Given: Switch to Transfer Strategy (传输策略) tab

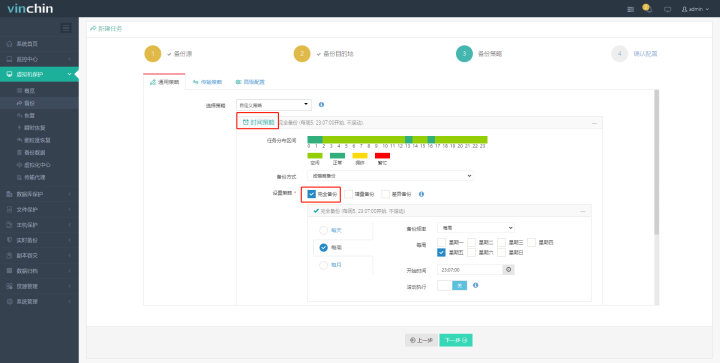Looking at the screenshot, I should tap(208, 82).
